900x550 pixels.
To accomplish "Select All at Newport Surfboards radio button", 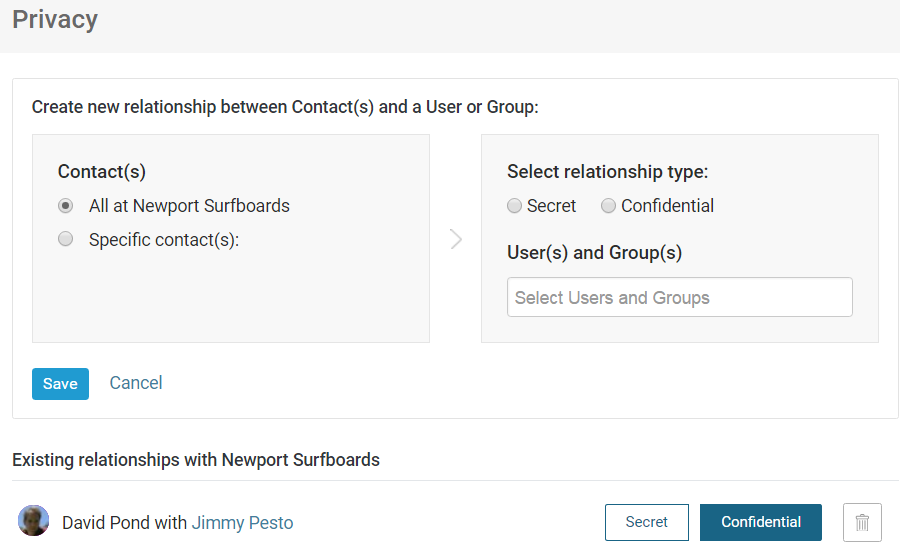I will 65,206.
